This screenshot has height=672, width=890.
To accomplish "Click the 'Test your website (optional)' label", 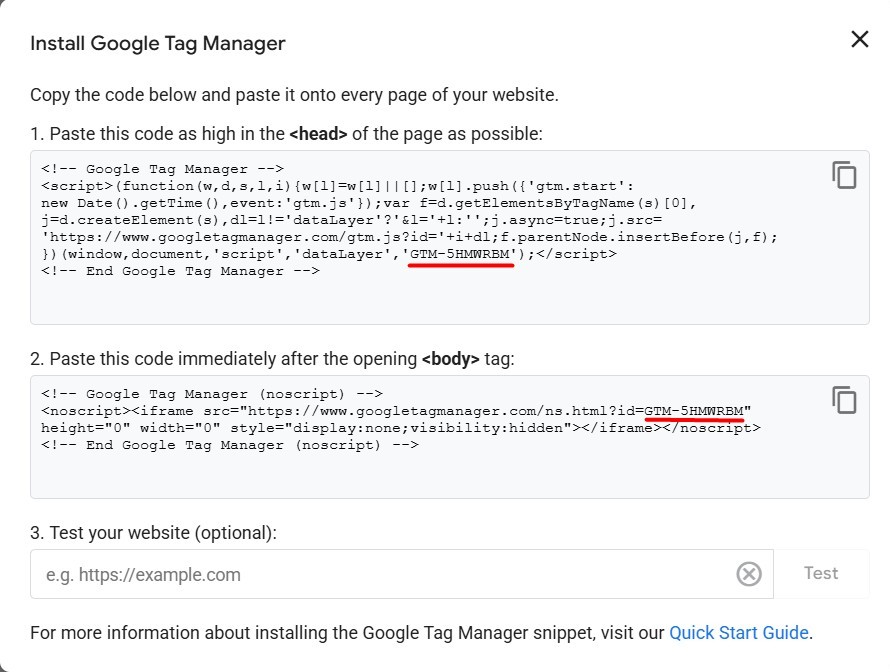I will (x=153, y=533).
